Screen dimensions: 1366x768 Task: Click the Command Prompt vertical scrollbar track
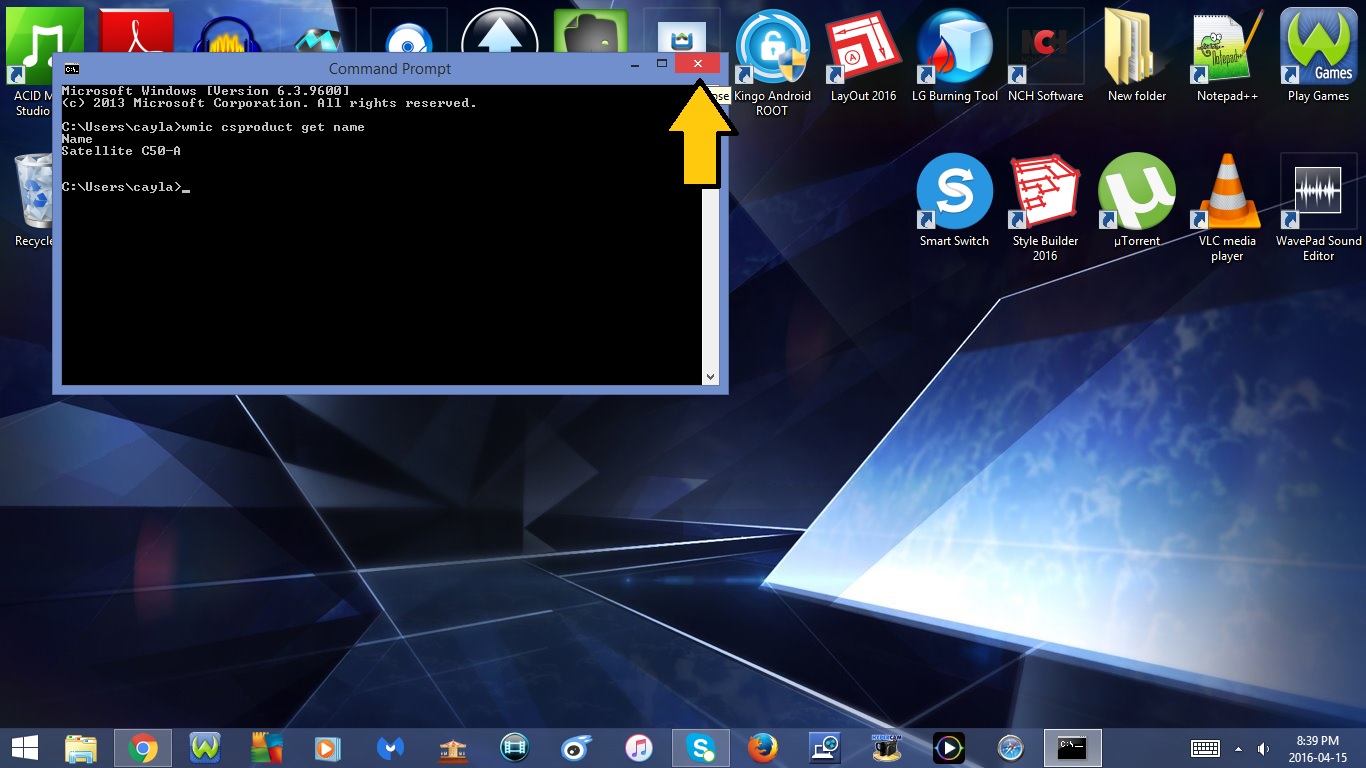pos(711,278)
